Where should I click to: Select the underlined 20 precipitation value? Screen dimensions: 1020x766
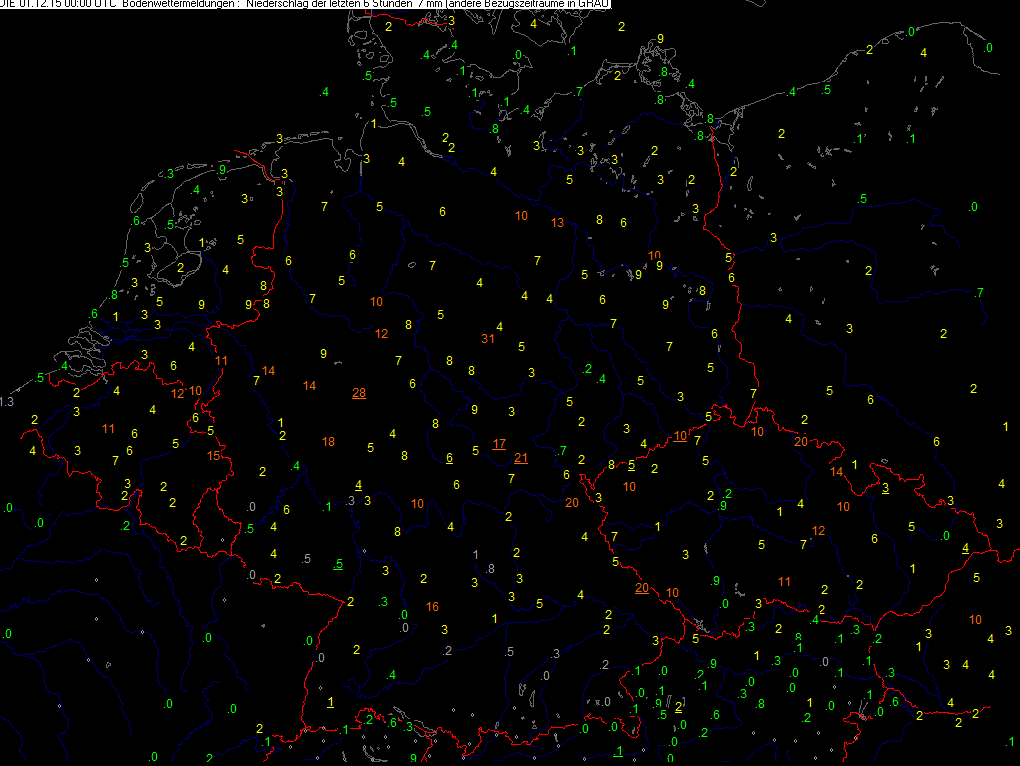point(641,587)
